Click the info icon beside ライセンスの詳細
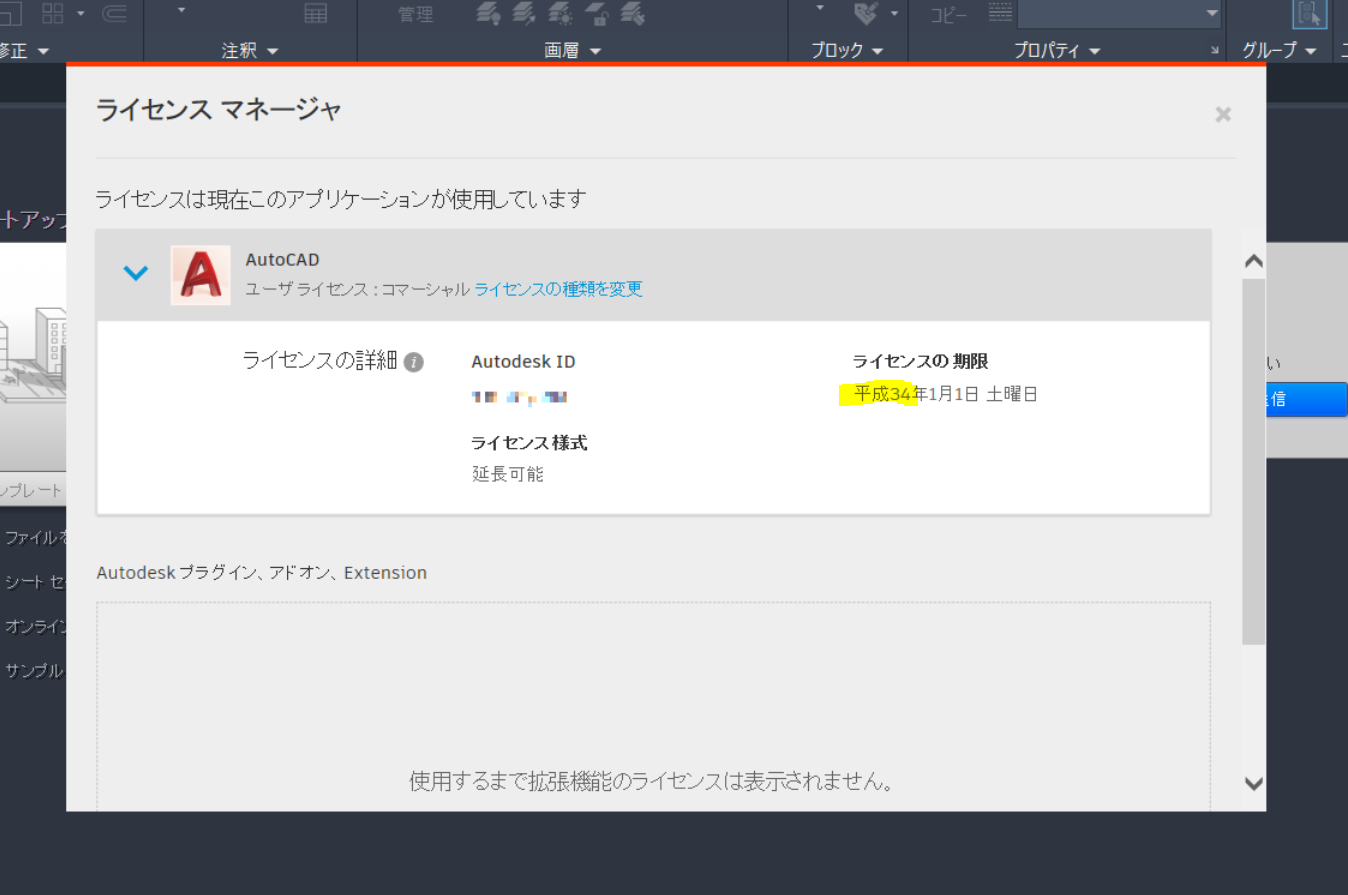This screenshot has height=895, width=1348. [x=414, y=362]
